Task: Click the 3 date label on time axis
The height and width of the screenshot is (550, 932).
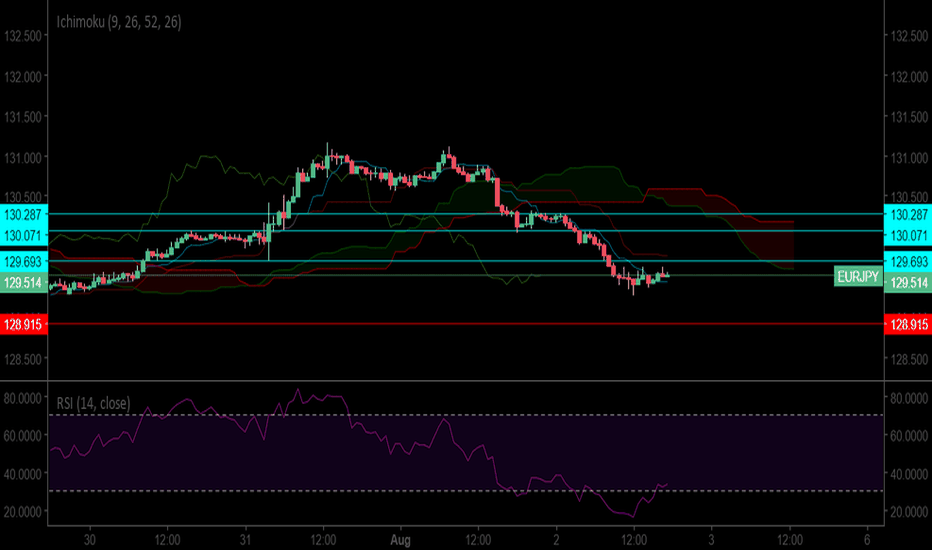Action: click(711, 540)
